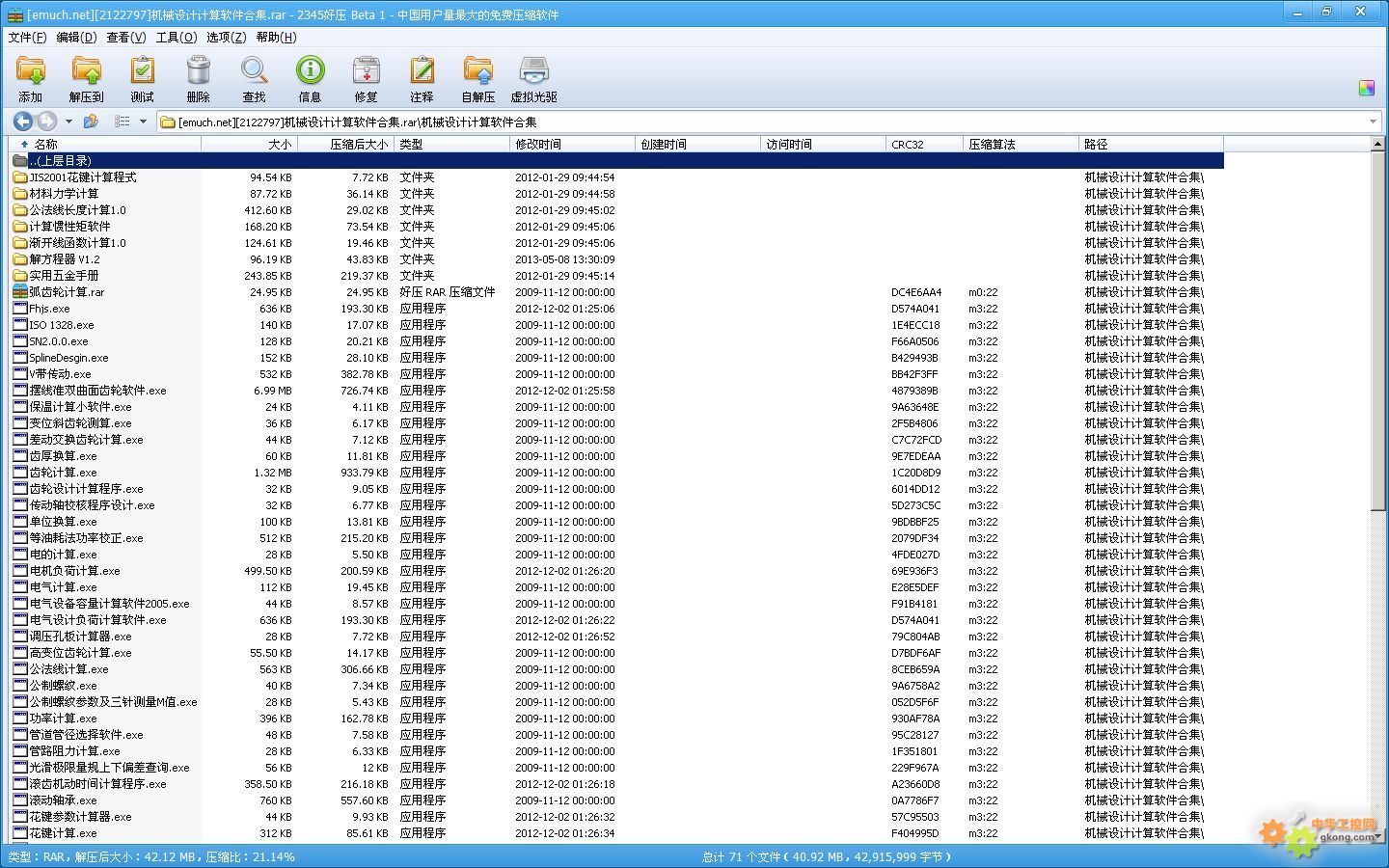Click the address bar path field

click(x=762, y=122)
